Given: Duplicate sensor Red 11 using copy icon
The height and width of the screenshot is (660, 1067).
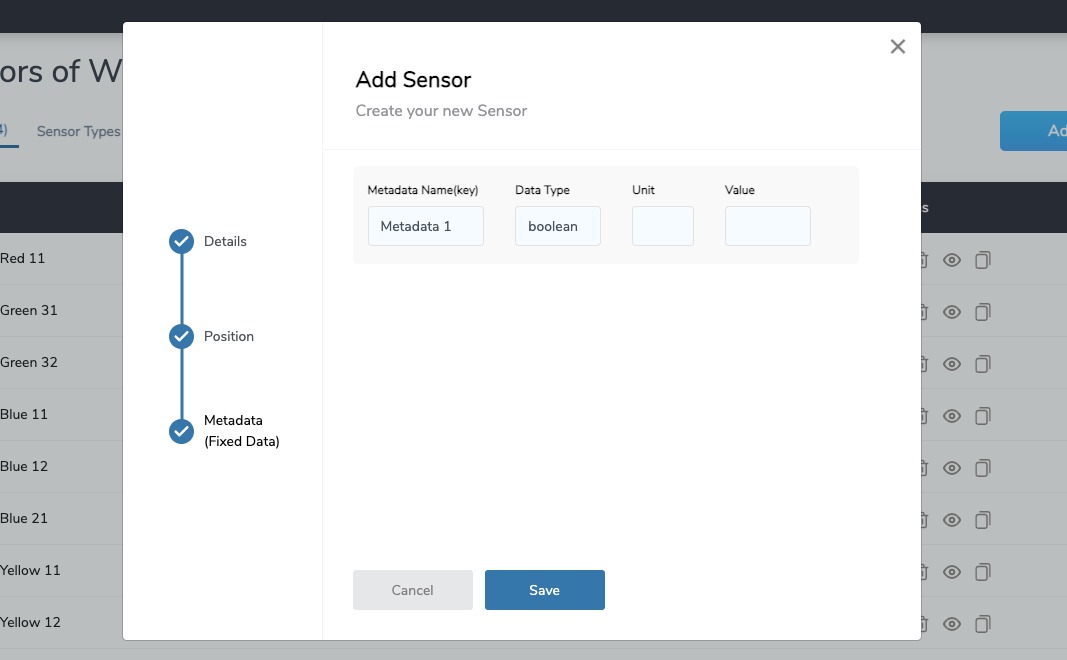Looking at the screenshot, I should coord(983,259).
